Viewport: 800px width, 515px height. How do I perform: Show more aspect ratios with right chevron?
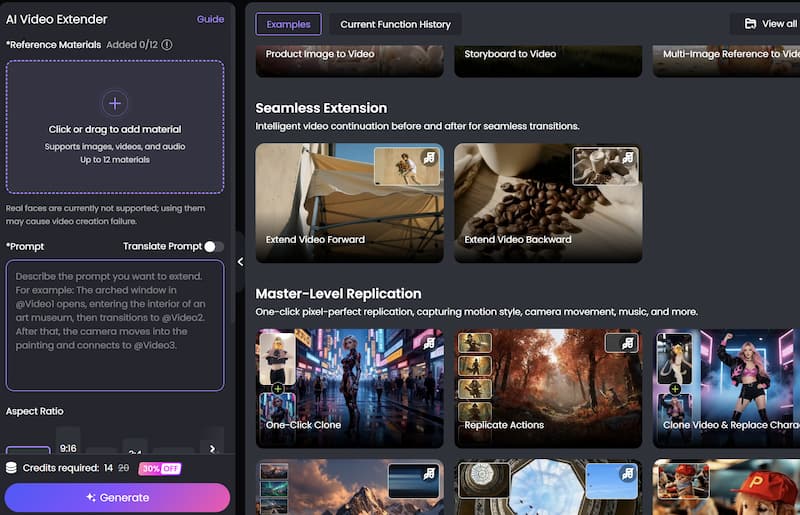212,448
